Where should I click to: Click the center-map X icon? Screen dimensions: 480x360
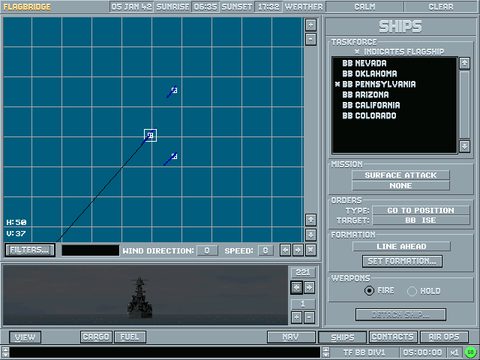tap(311, 250)
